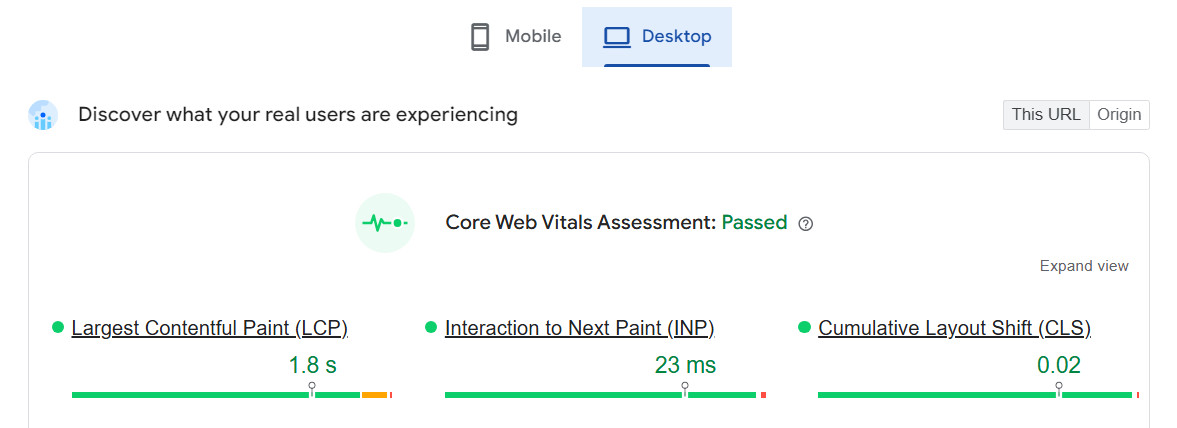Click the green dot beside LCP
Screen dimensions: 1177x428
pyautogui.click(x=58, y=327)
